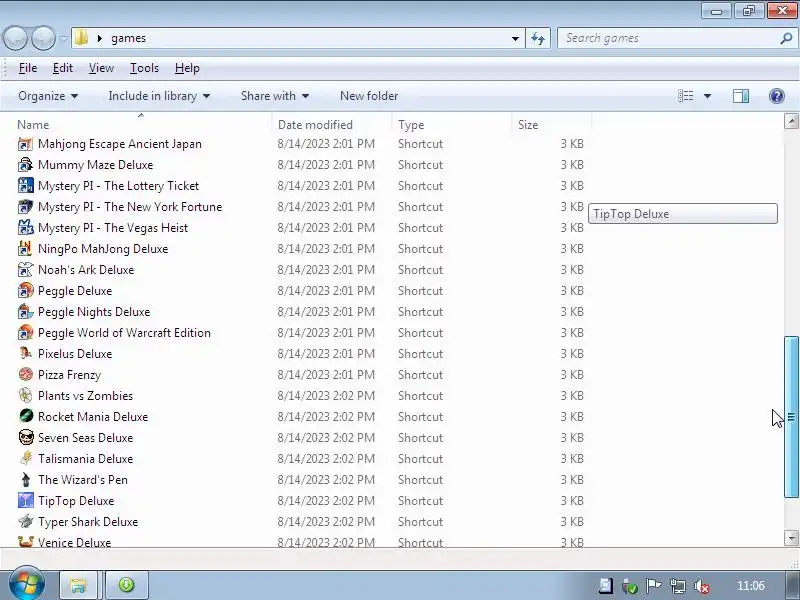Open the File menu
The width and height of the screenshot is (800, 600).
pyautogui.click(x=28, y=68)
